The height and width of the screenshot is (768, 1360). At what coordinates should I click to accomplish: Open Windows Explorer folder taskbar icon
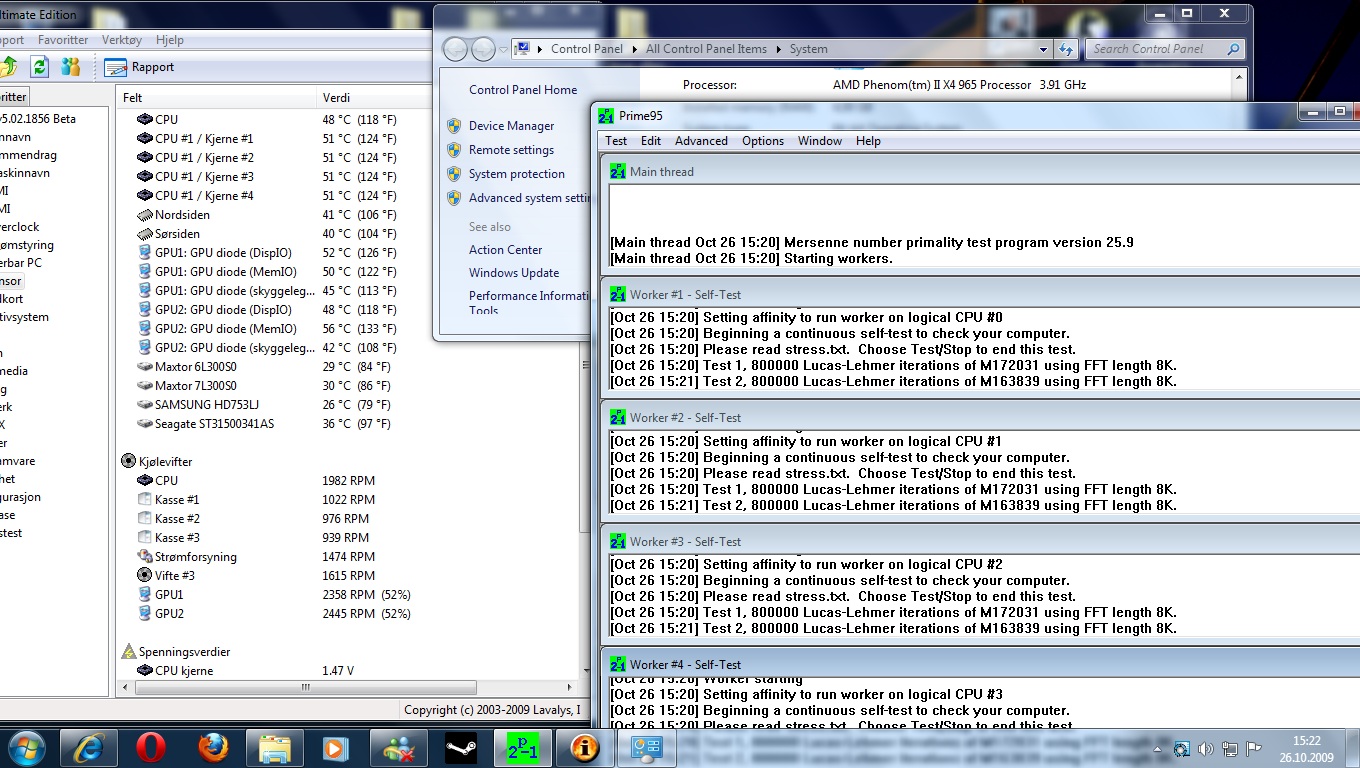click(x=274, y=747)
